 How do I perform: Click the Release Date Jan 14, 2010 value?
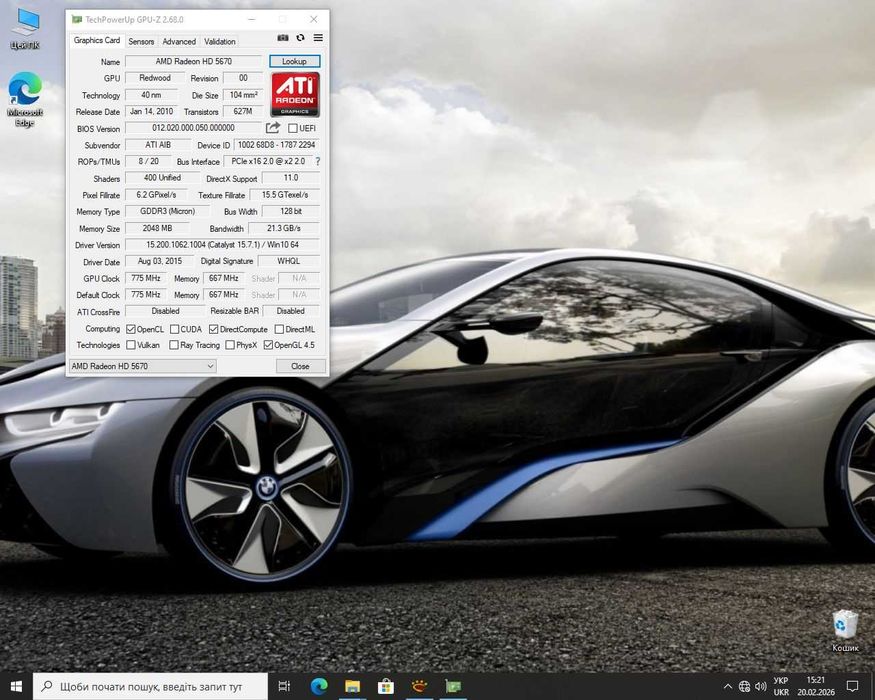(151, 112)
